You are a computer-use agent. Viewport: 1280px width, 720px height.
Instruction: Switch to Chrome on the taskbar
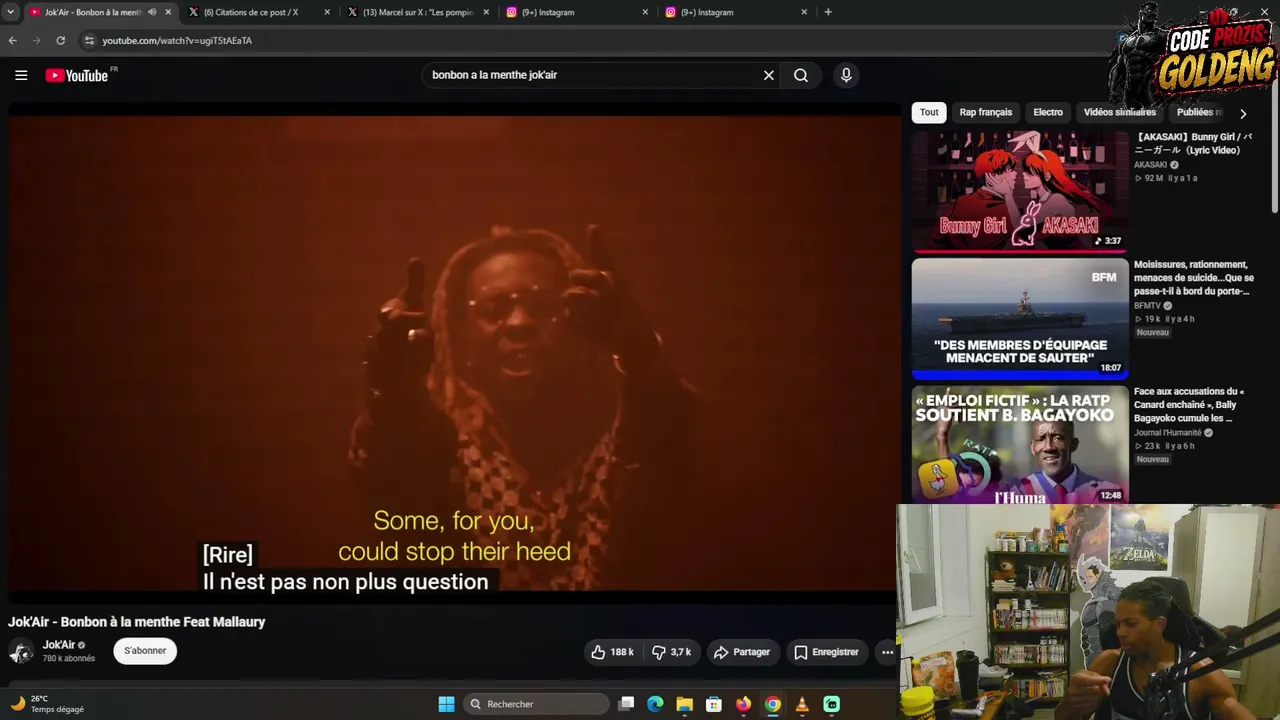[773, 704]
